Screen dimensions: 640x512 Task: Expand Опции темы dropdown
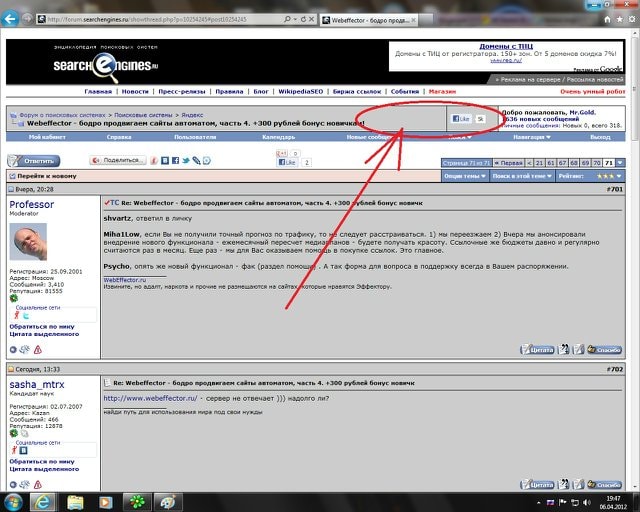[465, 176]
